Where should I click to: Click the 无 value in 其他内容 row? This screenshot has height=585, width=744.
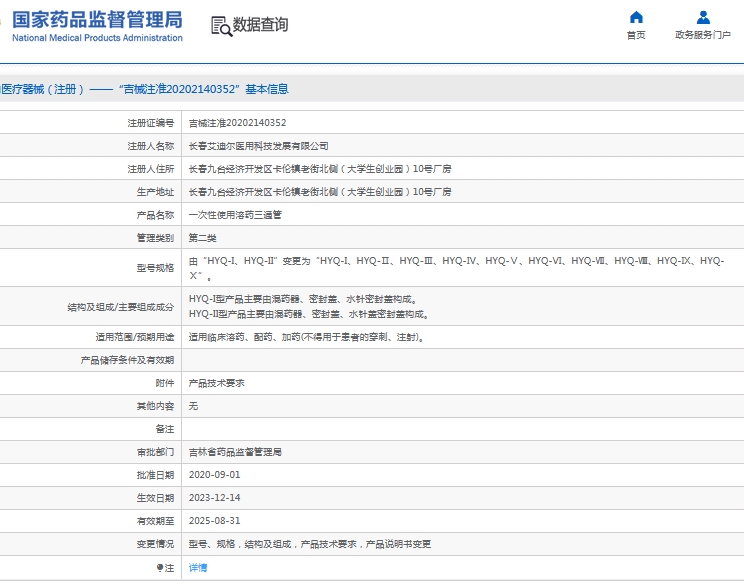[x=193, y=406]
